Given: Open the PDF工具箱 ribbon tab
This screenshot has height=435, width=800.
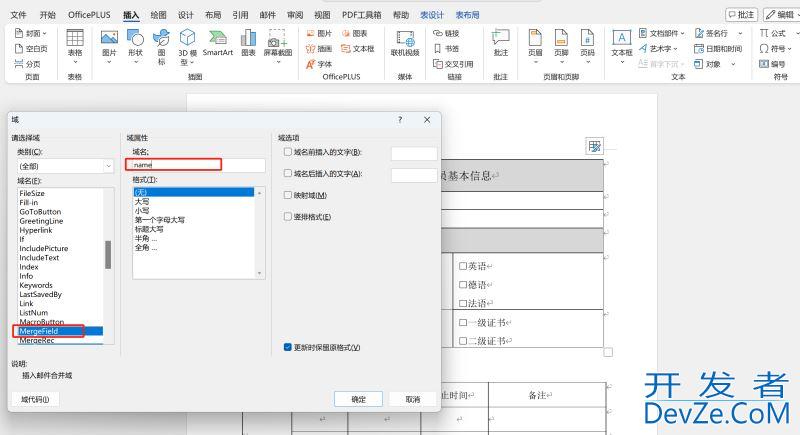Looking at the screenshot, I should pyautogui.click(x=361, y=15).
